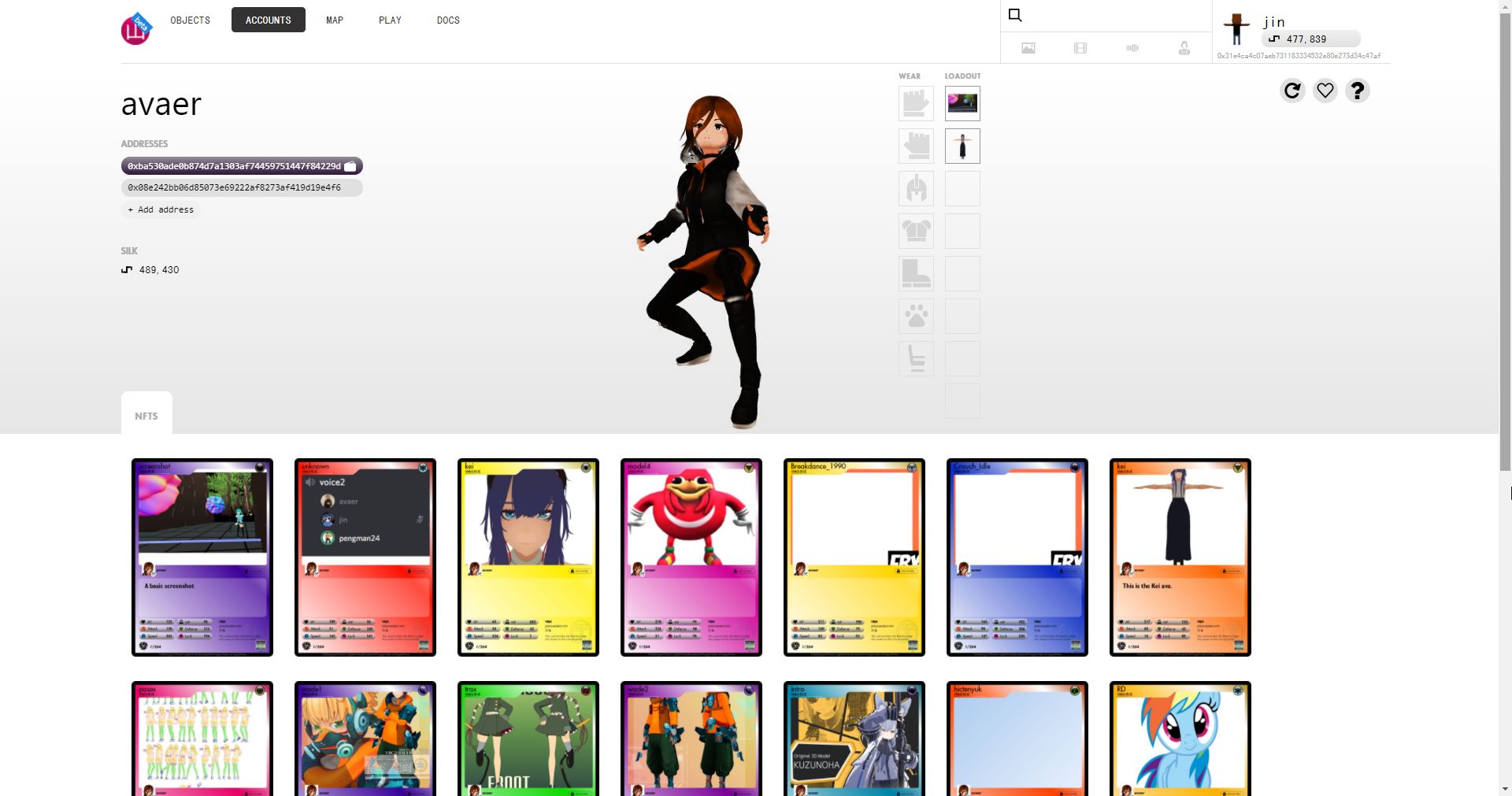Switch to the OBJECTS tab
This screenshot has width=1512, height=796.
pos(190,20)
